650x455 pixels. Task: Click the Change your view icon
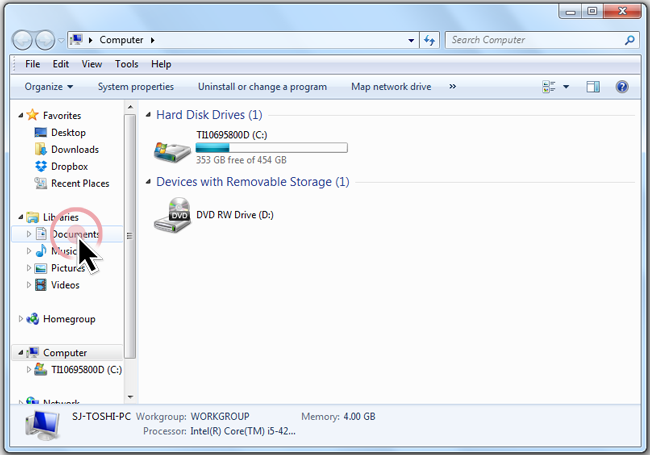548,87
